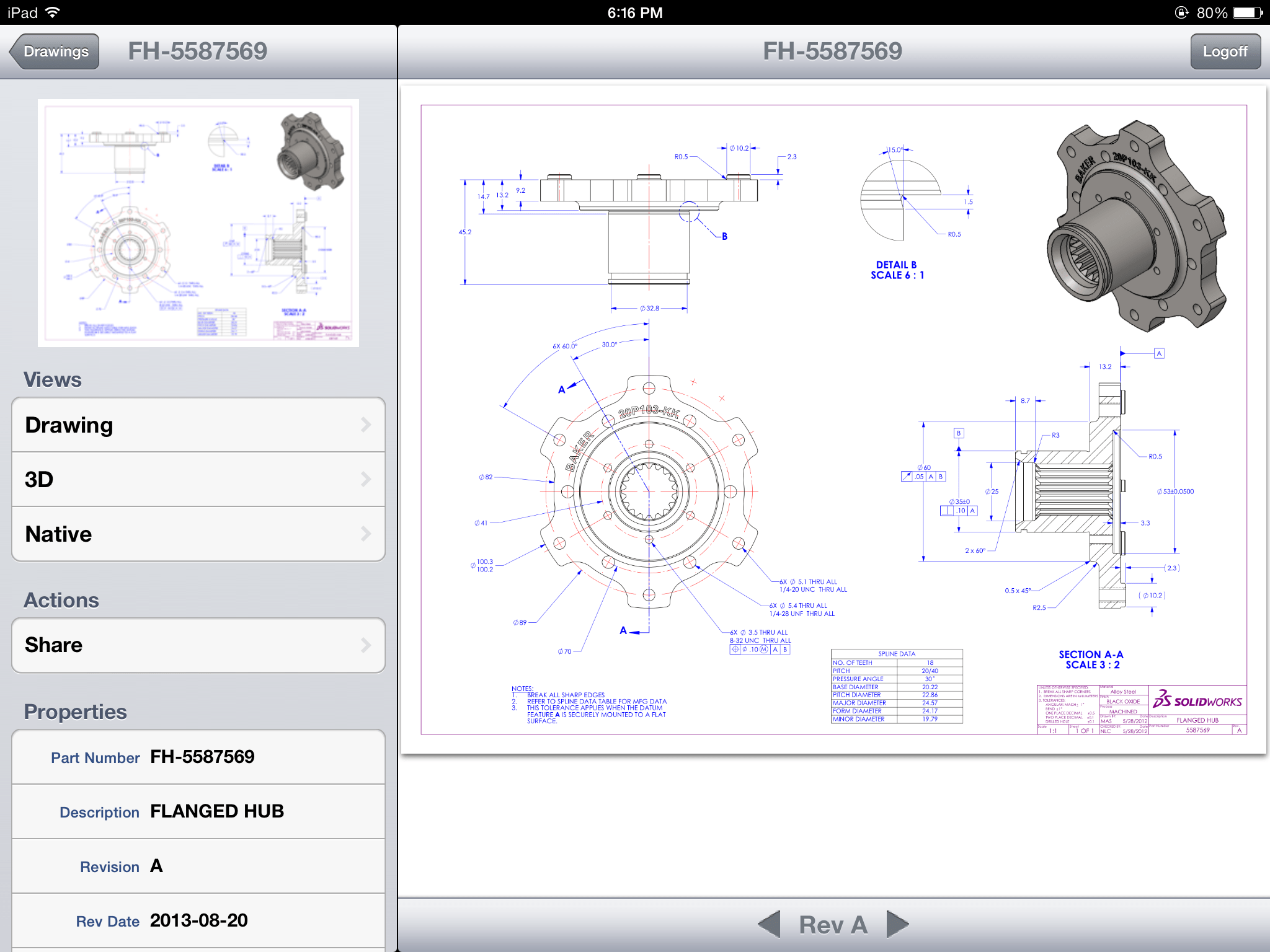
Task: Expand Native row via its chevron
Action: click(366, 534)
